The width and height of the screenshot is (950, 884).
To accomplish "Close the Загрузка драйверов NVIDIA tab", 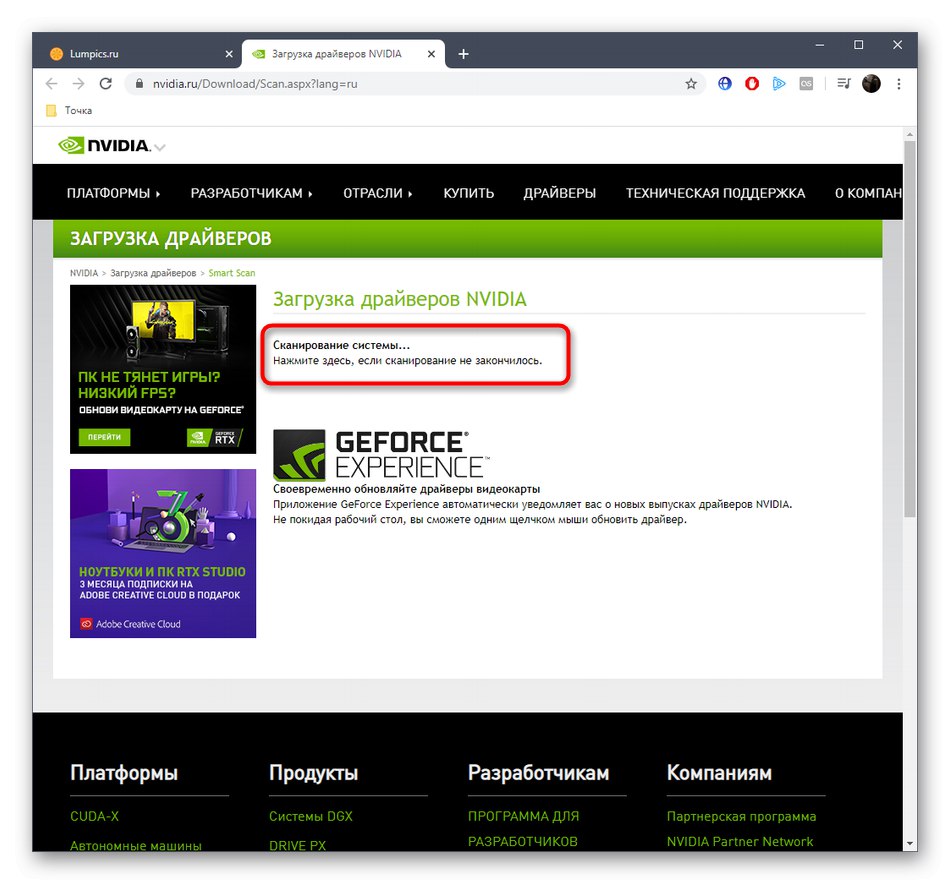I will [431, 54].
